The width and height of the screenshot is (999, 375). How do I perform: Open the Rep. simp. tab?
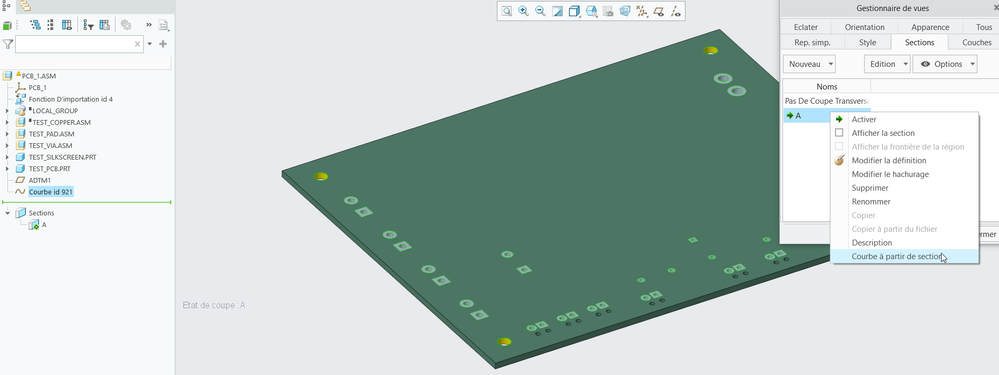(812, 43)
